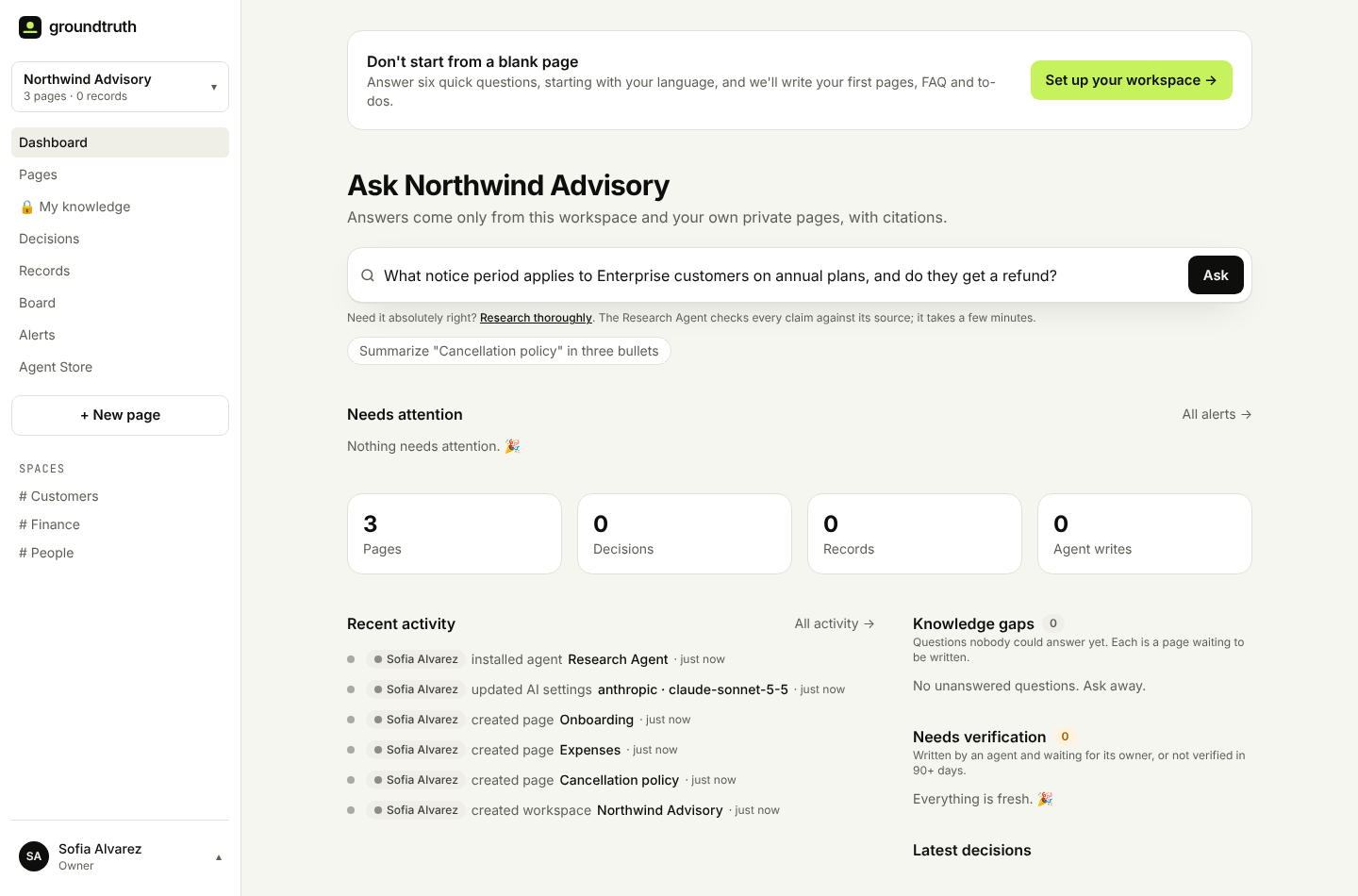Open My knowledge in the sidebar
Screen dimensions: 1358x896
tap(120, 207)
